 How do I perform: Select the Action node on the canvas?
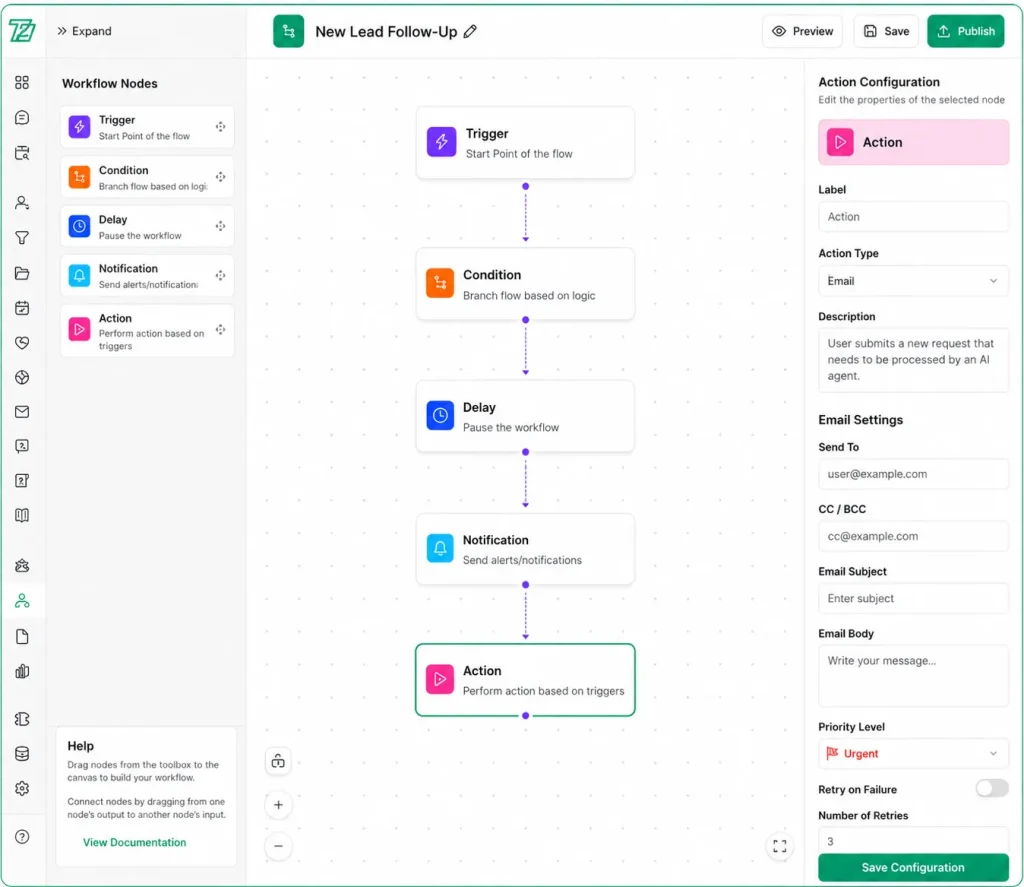525,680
